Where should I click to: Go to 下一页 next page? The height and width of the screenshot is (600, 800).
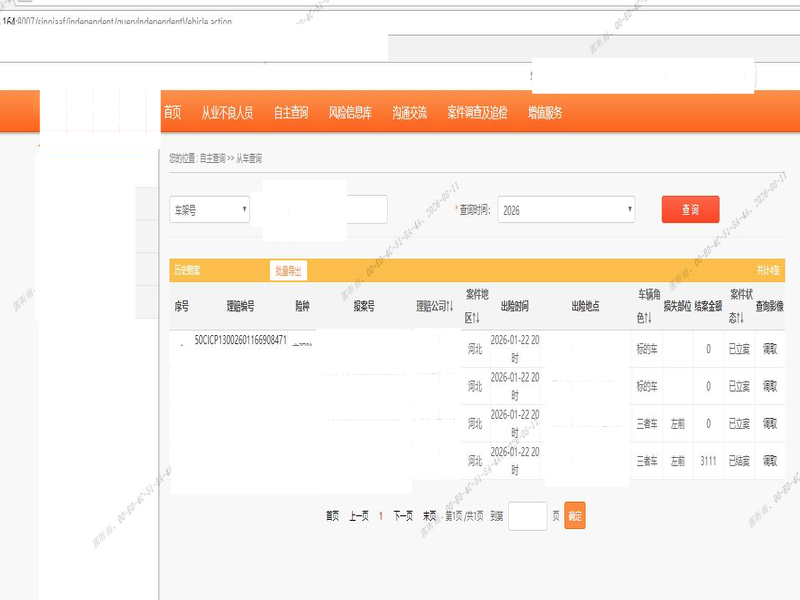click(x=403, y=516)
